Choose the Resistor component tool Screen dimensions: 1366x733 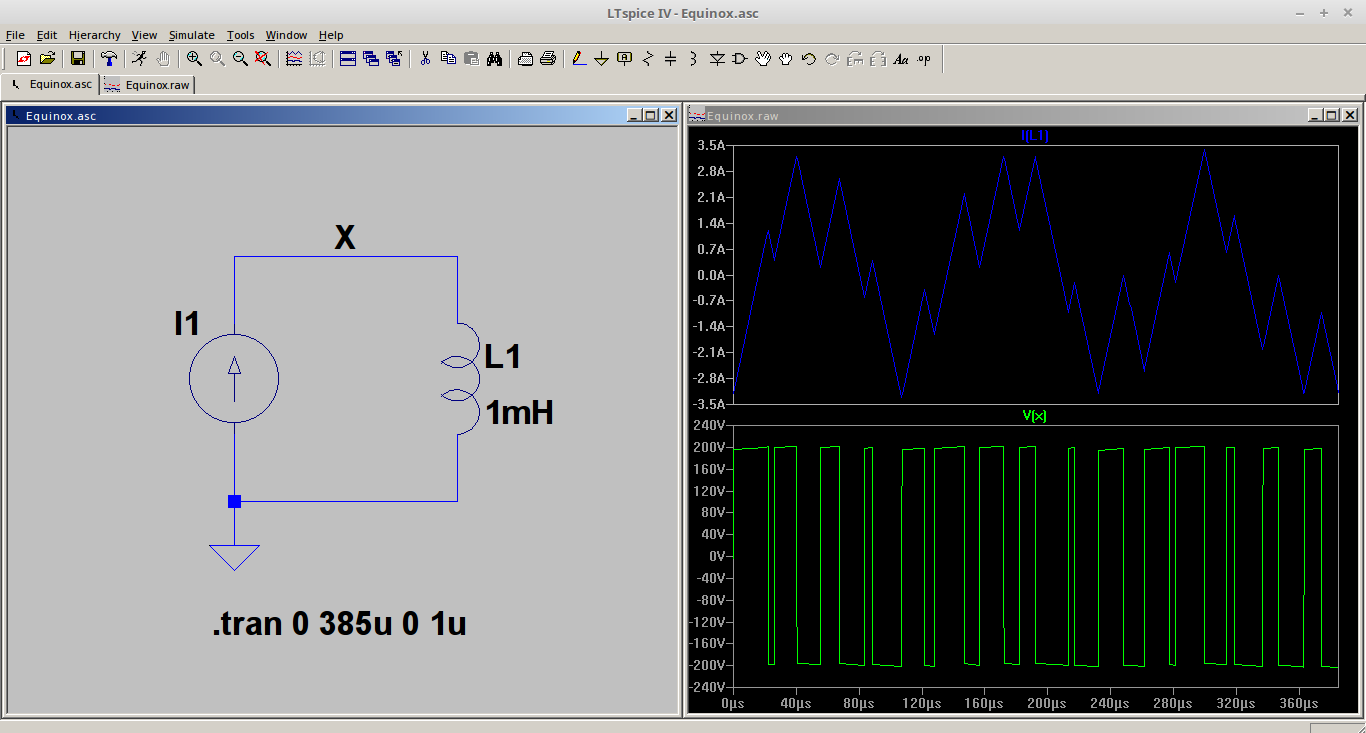[x=647, y=59]
